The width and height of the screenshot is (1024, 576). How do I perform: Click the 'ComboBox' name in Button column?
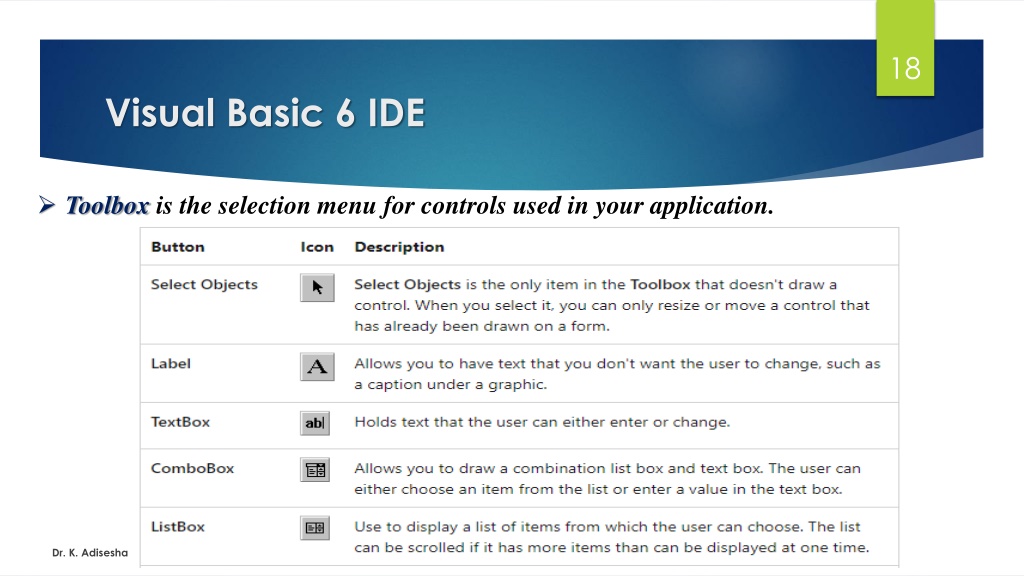pos(192,468)
